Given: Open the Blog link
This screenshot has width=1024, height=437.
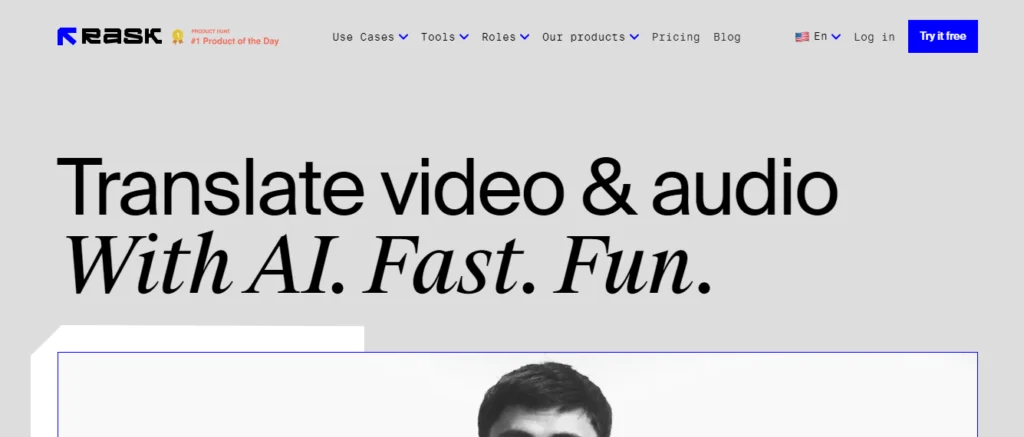Looking at the screenshot, I should click(727, 37).
